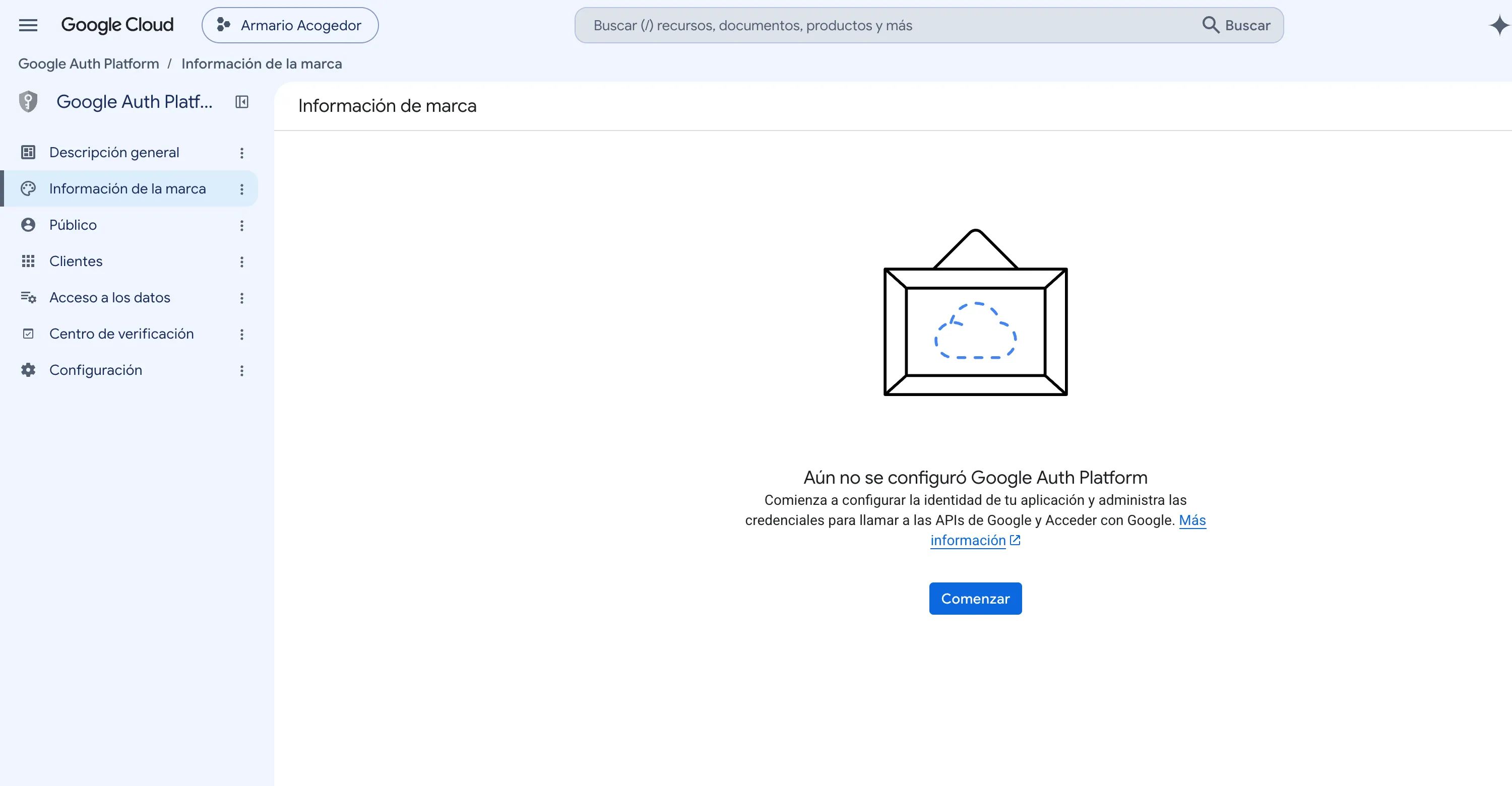Click the Google Cloud logo
Screen dimensions: 1512x786
pyautogui.click(x=117, y=25)
